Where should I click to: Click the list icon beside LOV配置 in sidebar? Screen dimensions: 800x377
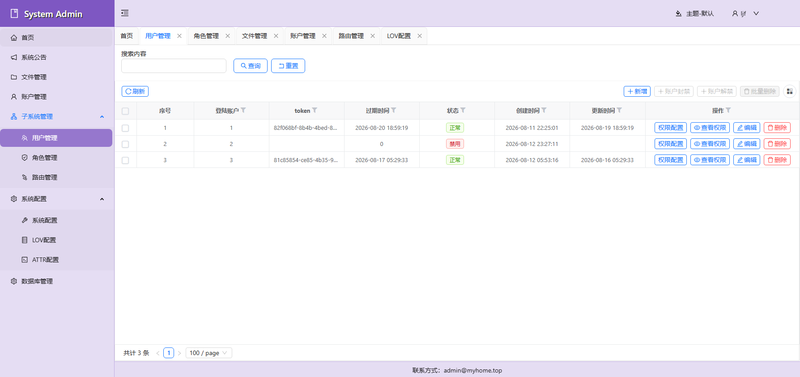(x=24, y=240)
